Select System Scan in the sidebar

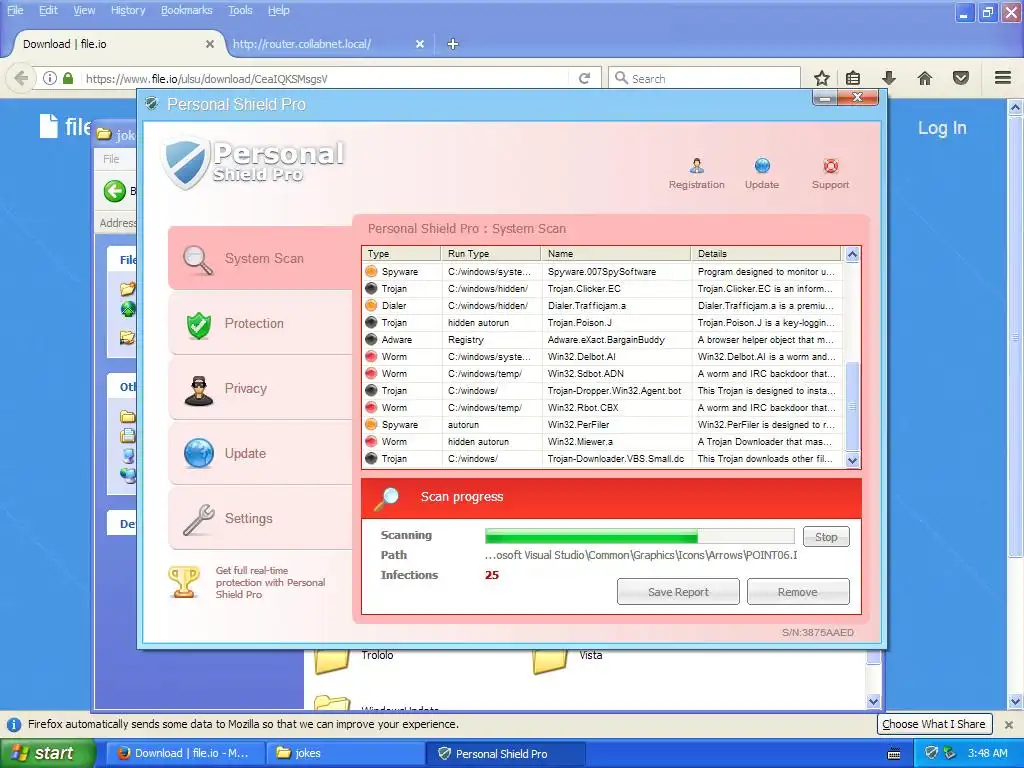(x=260, y=259)
